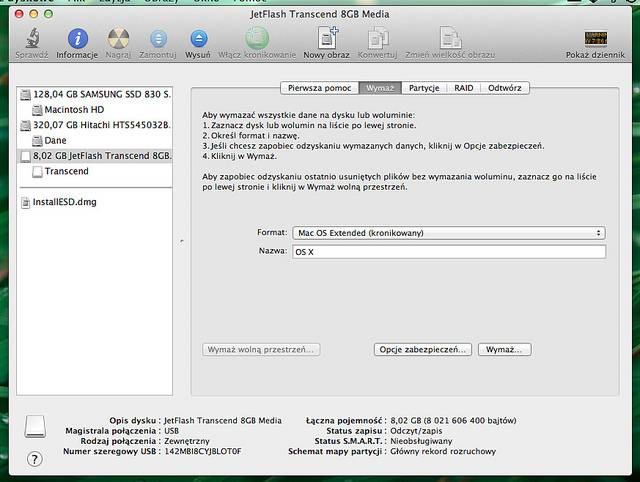Open the Informacje info icon
Viewport: 640px width, 482px height.
pos(78,39)
